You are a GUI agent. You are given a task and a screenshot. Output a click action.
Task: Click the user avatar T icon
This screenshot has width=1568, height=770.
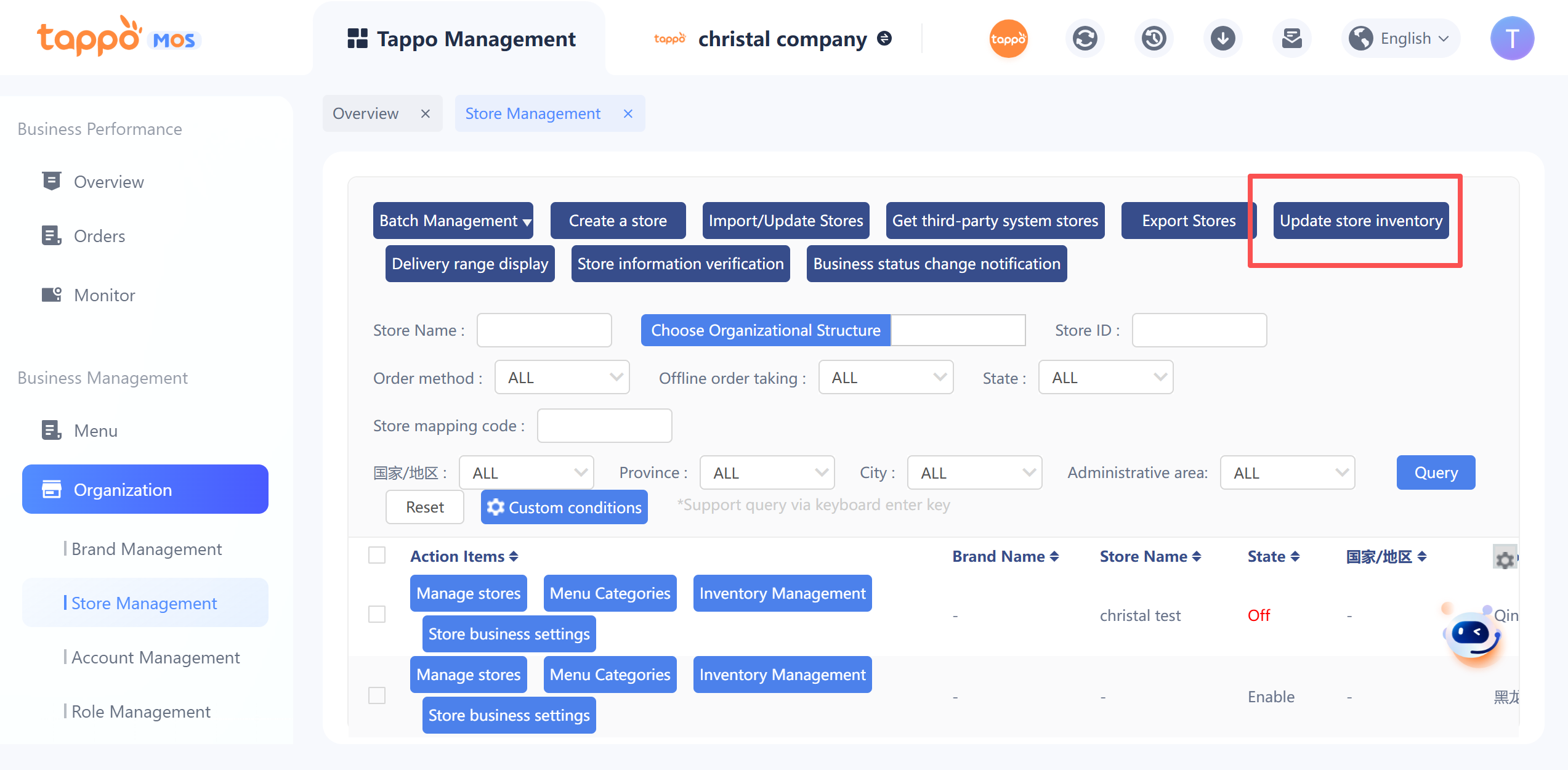pyautogui.click(x=1512, y=39)
